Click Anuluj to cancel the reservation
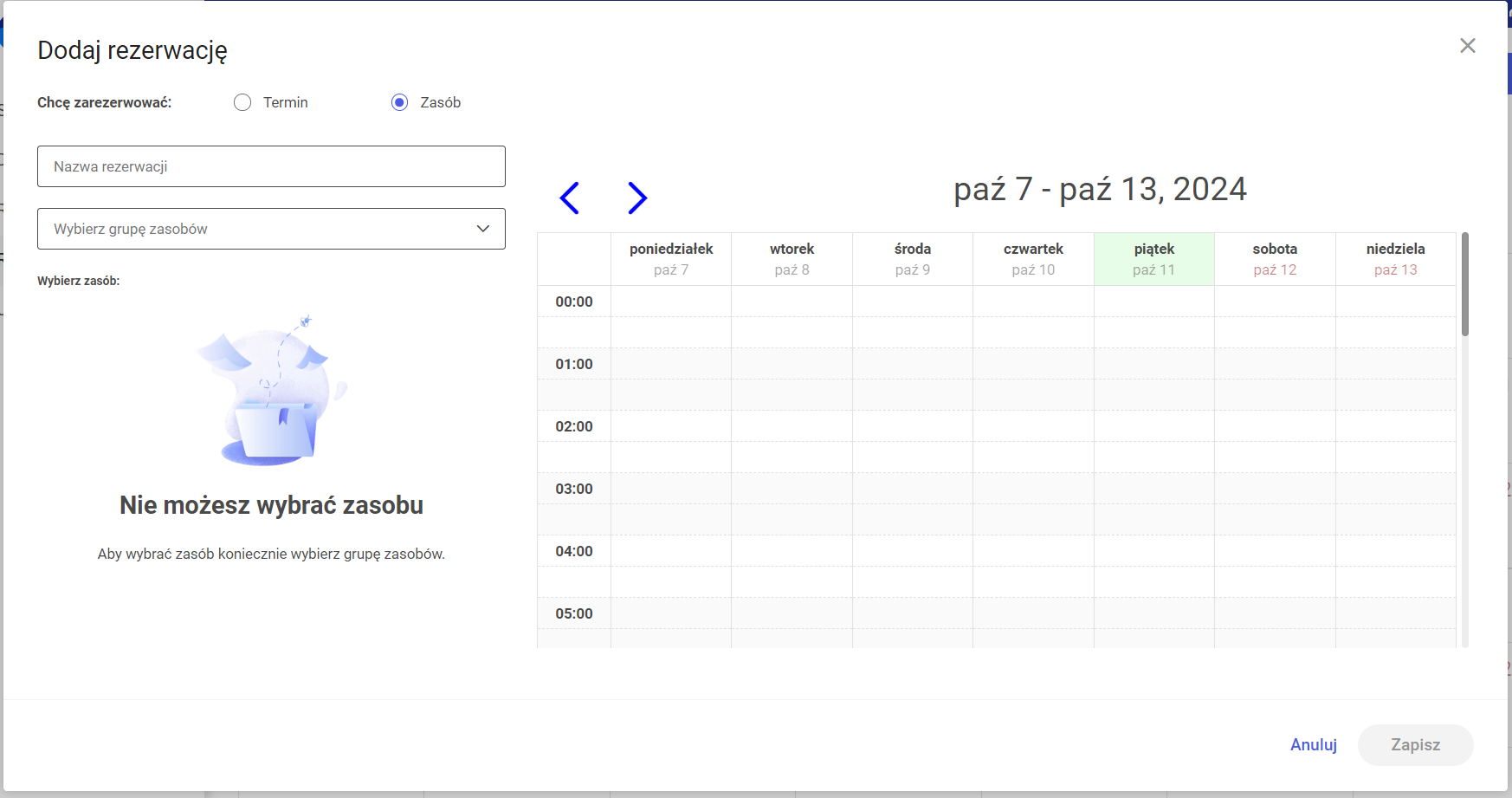The height and width of the screenshot is (798, 1512). 1313,745
